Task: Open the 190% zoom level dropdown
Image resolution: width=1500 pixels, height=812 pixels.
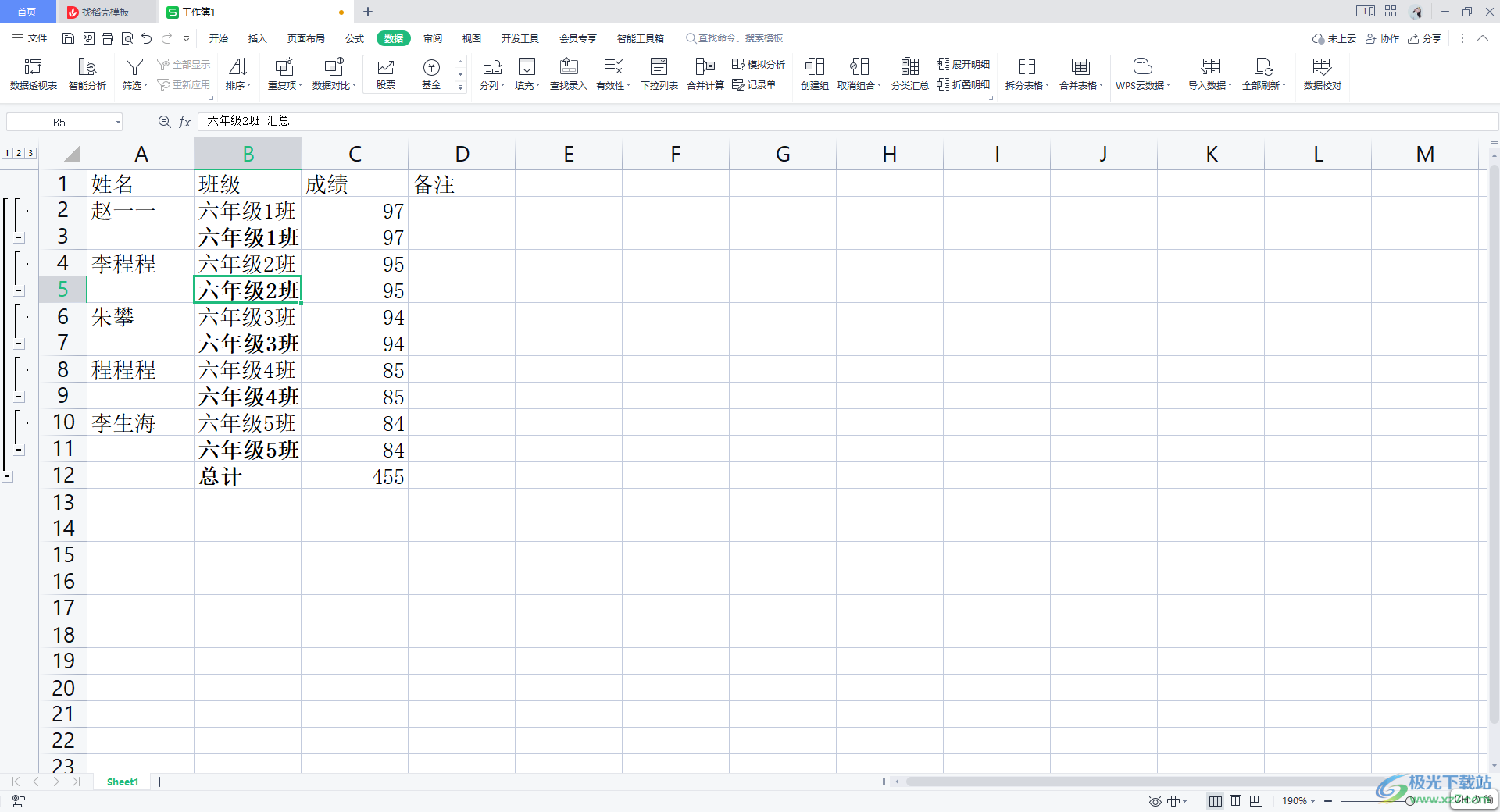Action: click(1298, 801)
